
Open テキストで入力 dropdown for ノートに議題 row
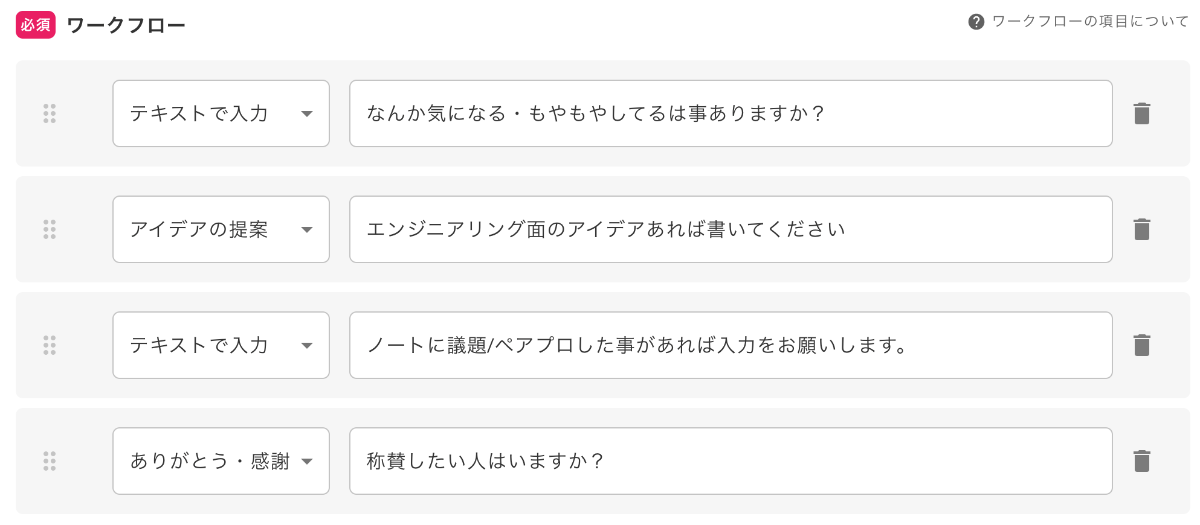[221, 346]
